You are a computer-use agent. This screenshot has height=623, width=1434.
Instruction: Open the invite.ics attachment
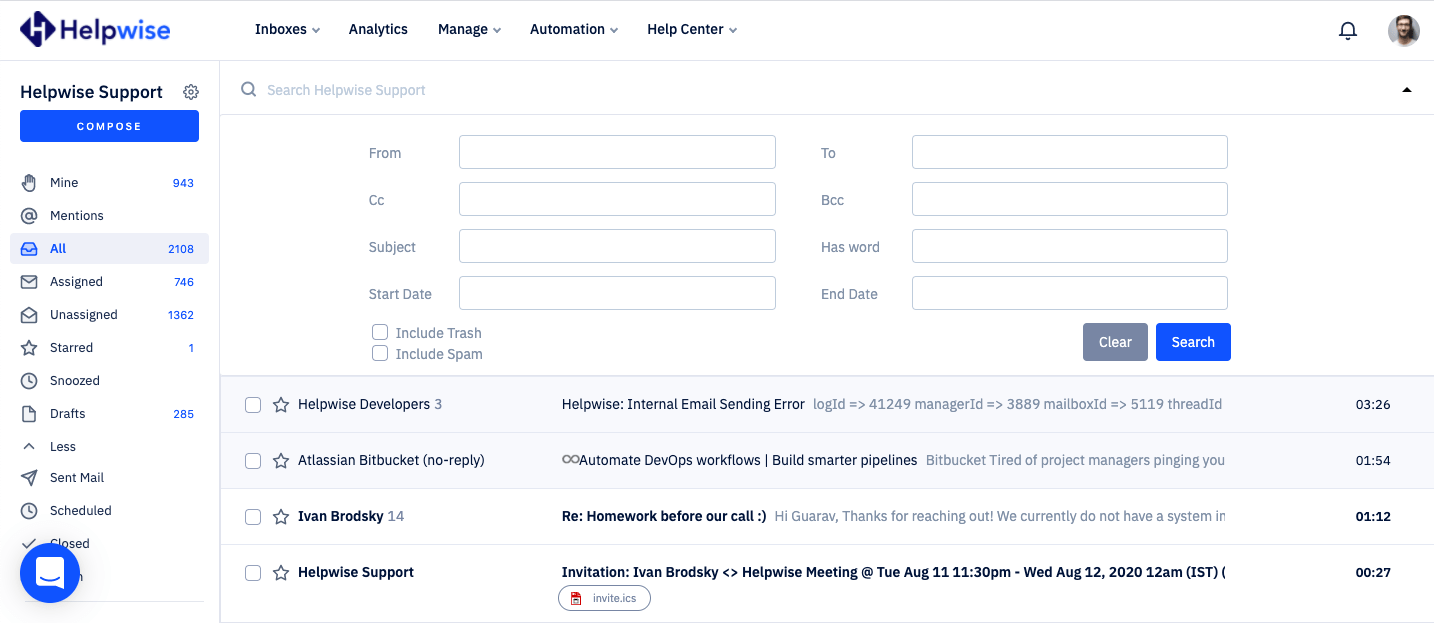(x=604, y=598)
